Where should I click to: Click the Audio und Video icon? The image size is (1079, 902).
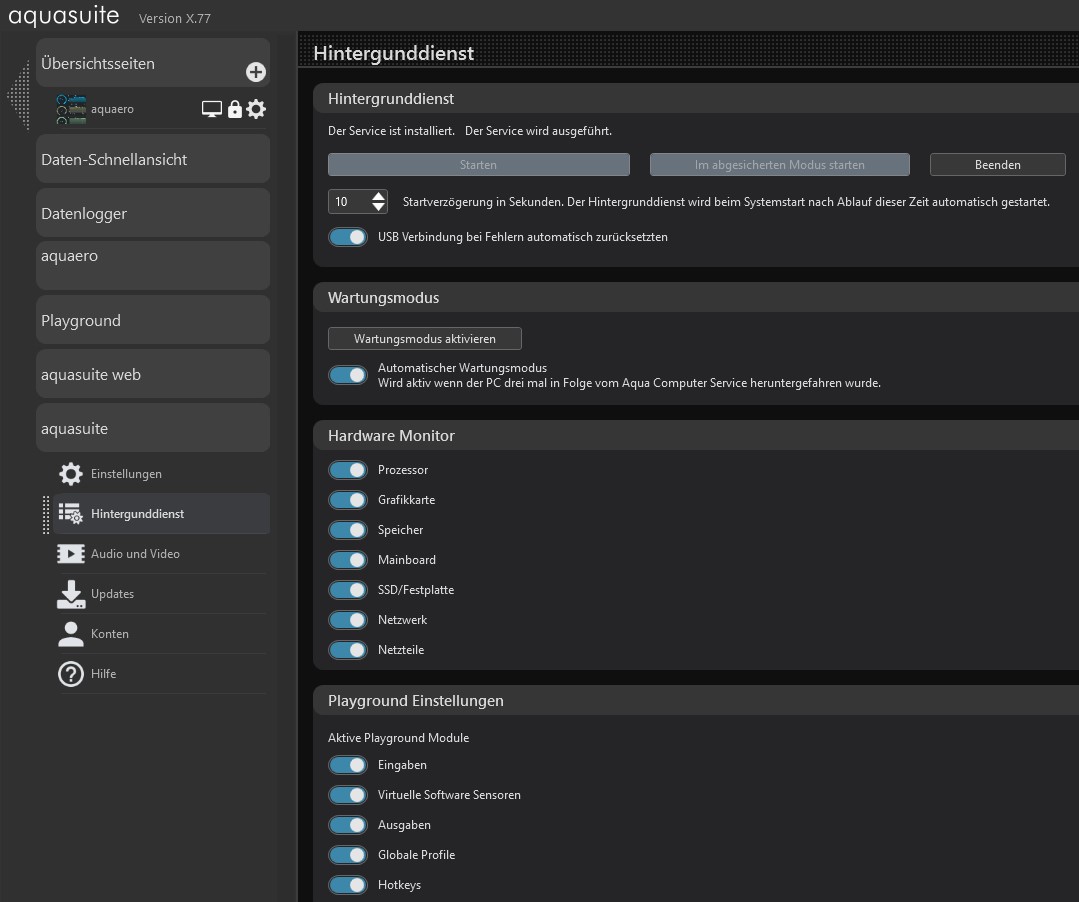(x=70, y=554)
